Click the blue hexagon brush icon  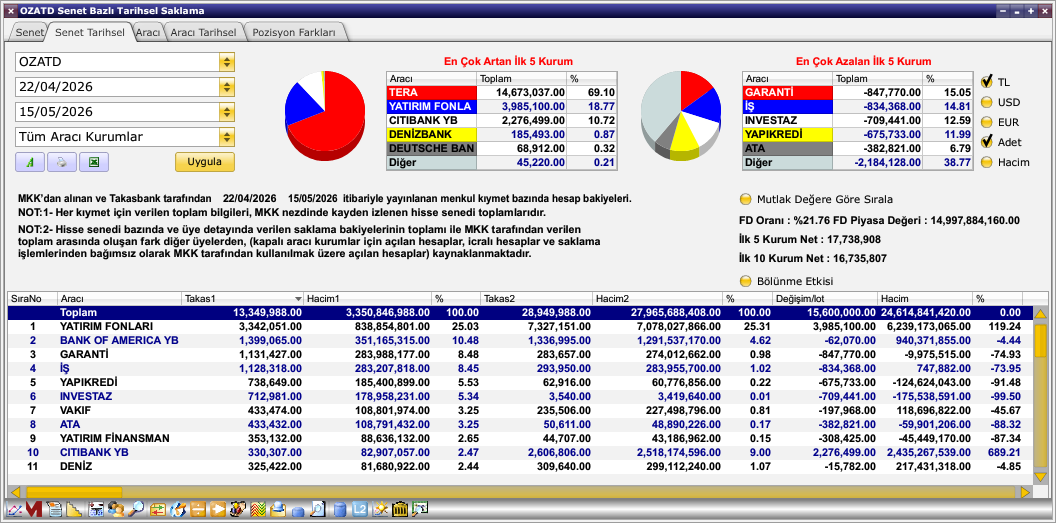click(x=178, y=510)
